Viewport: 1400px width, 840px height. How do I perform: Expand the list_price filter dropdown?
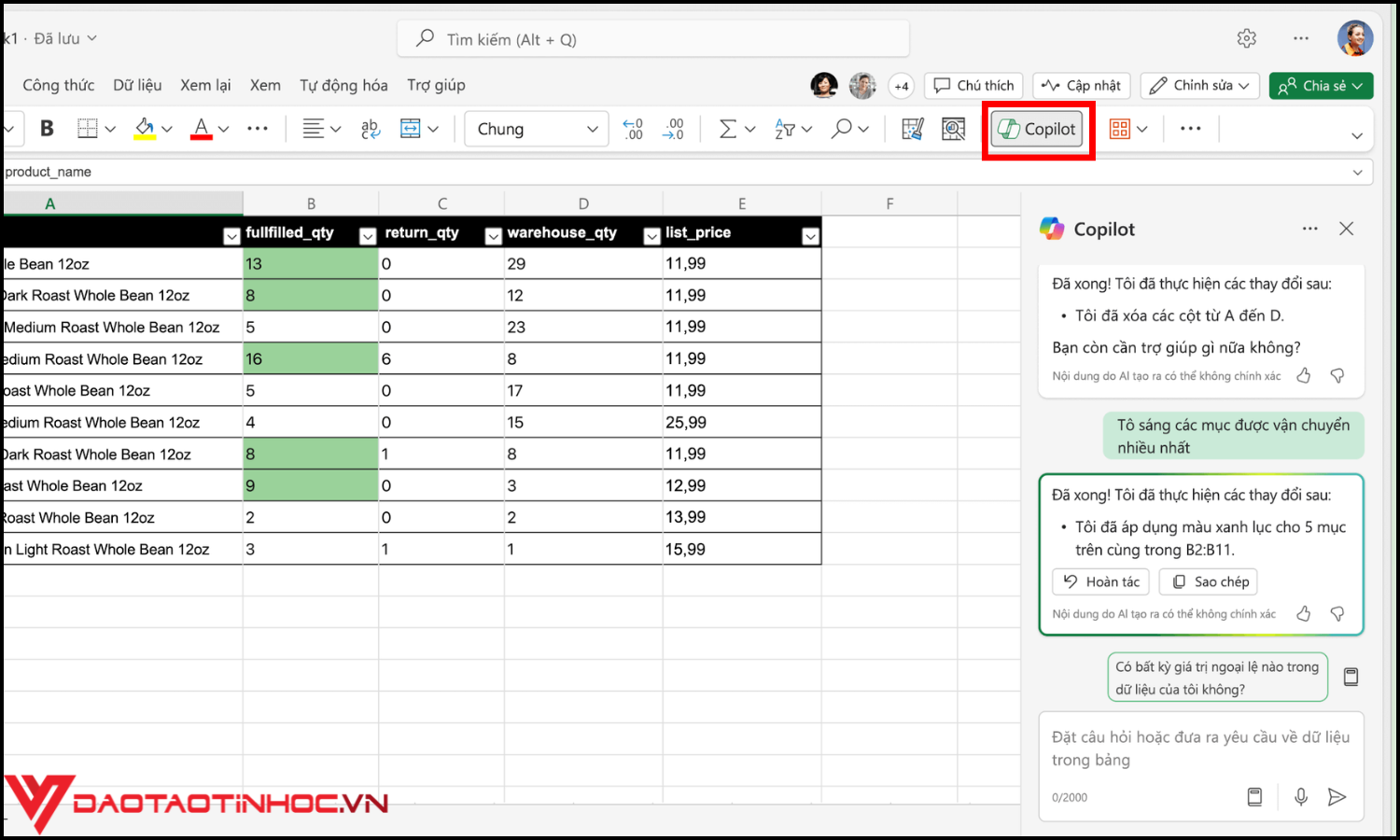tap(810, 236)
